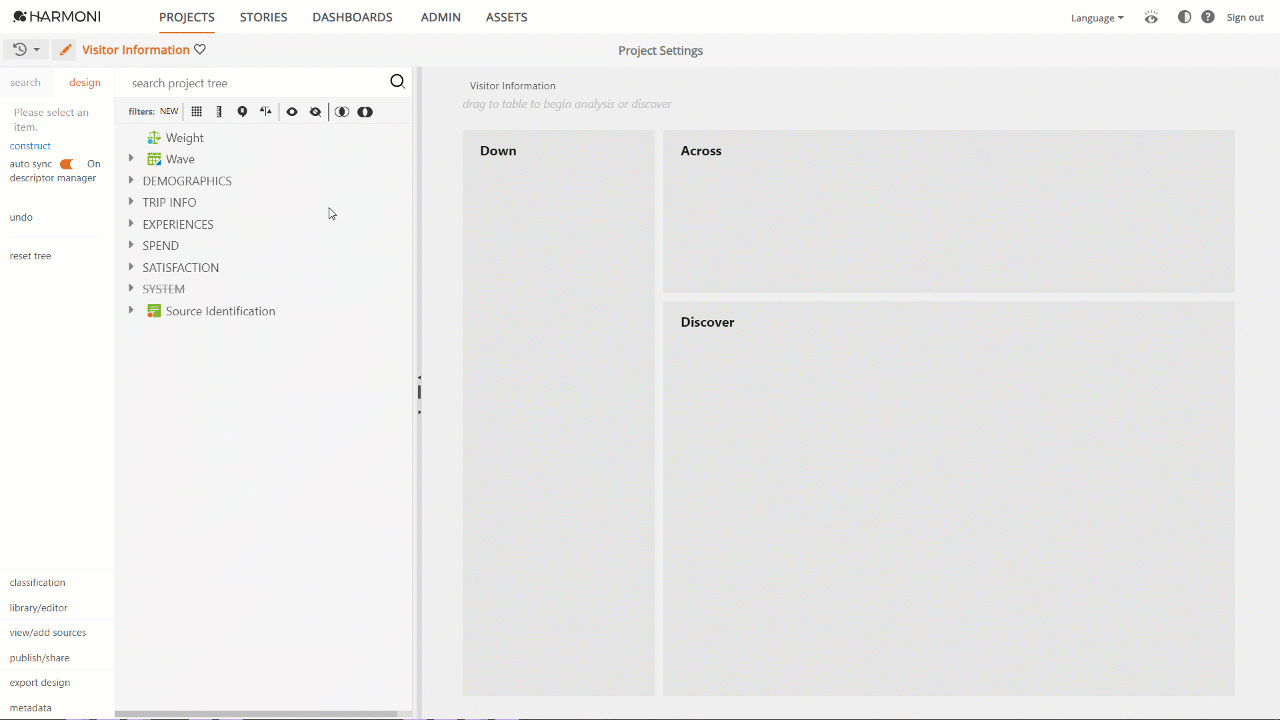Expand the TRIP INFO folder
This screenshot has height=720, width=1280.
pos(131,202)
